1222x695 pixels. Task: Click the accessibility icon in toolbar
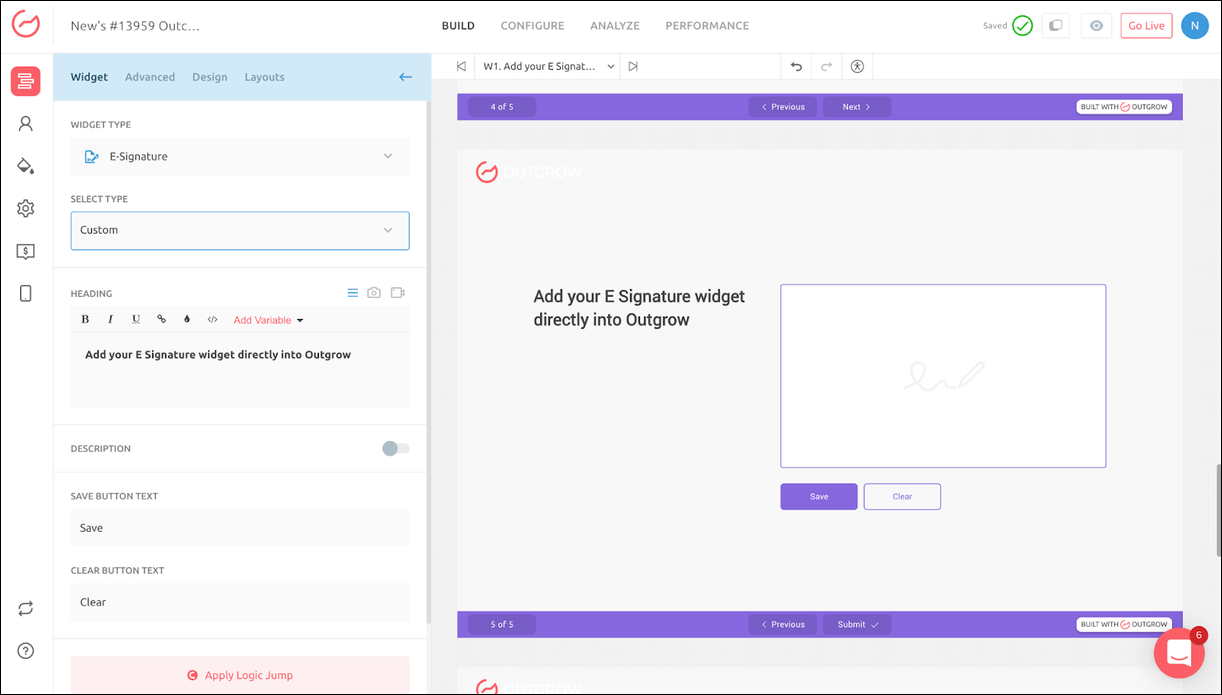857,67
